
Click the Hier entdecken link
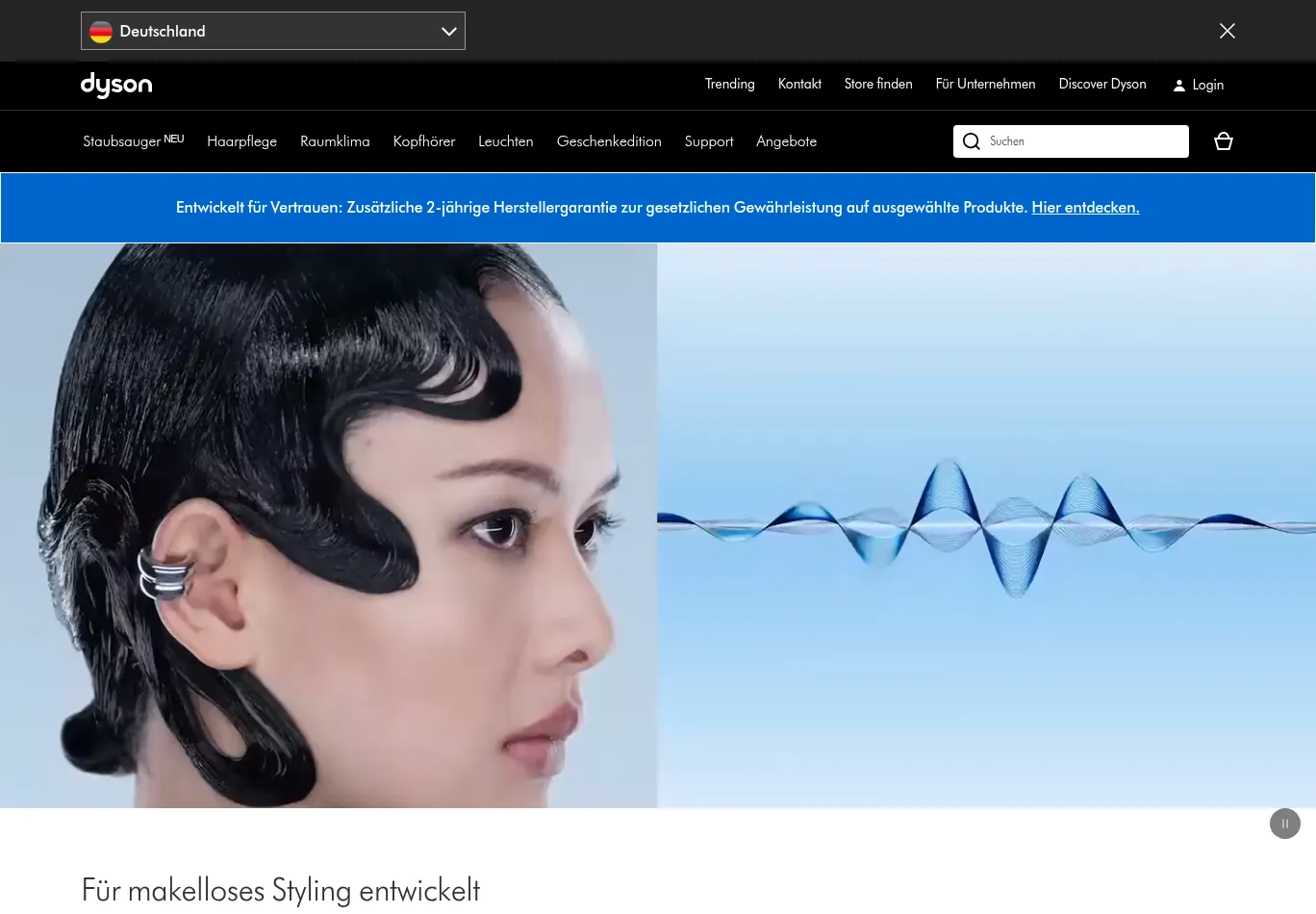click(1085, 208)
